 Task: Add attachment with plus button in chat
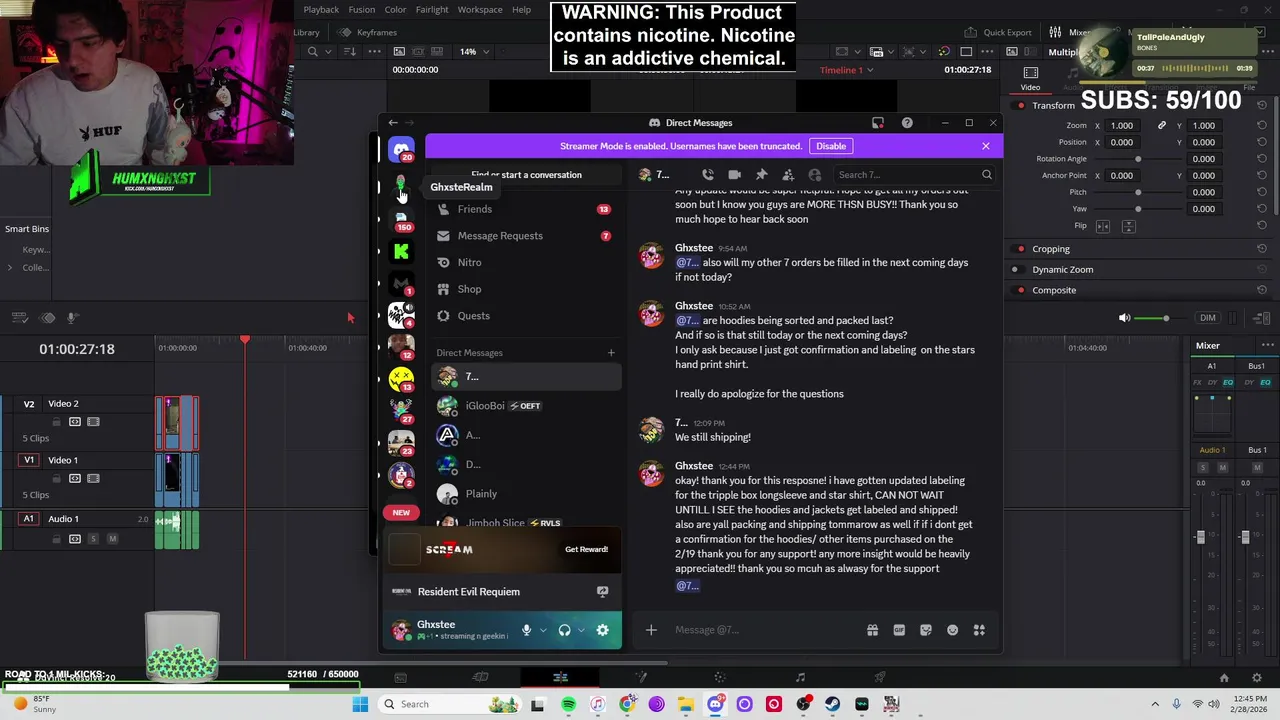click(x=651, y=630)
